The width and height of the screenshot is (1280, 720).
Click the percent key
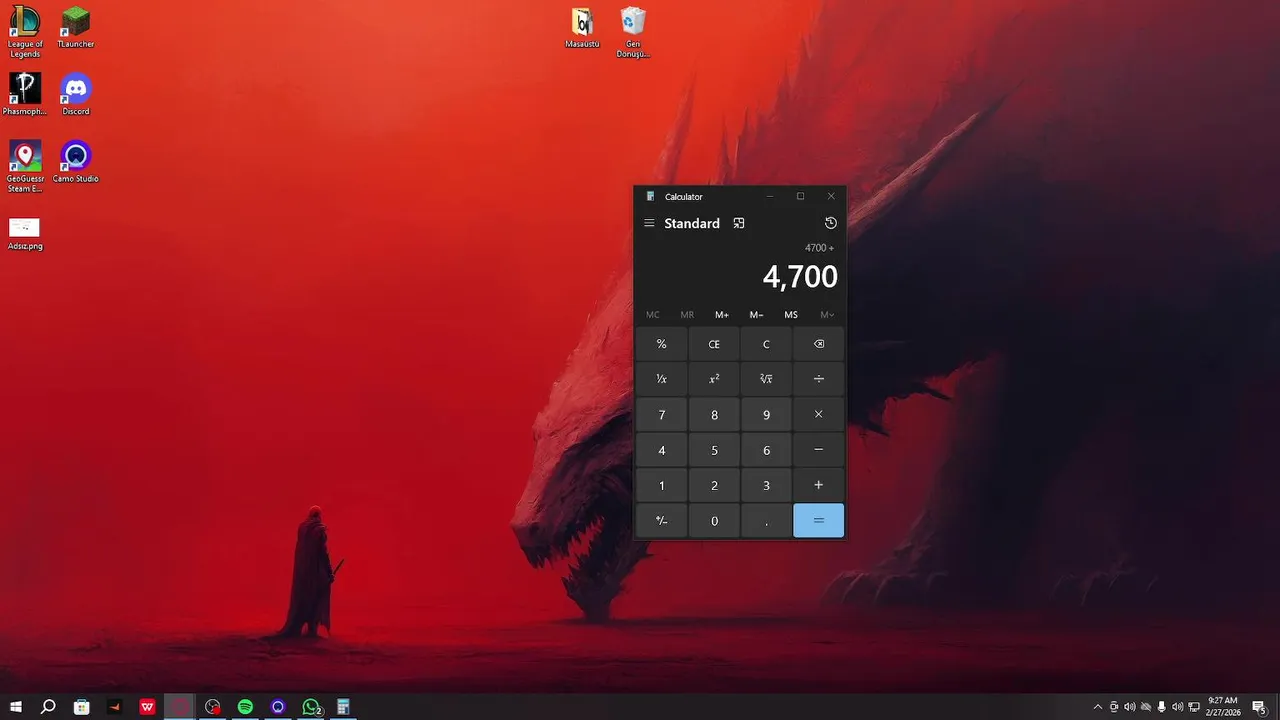[661, 344]
